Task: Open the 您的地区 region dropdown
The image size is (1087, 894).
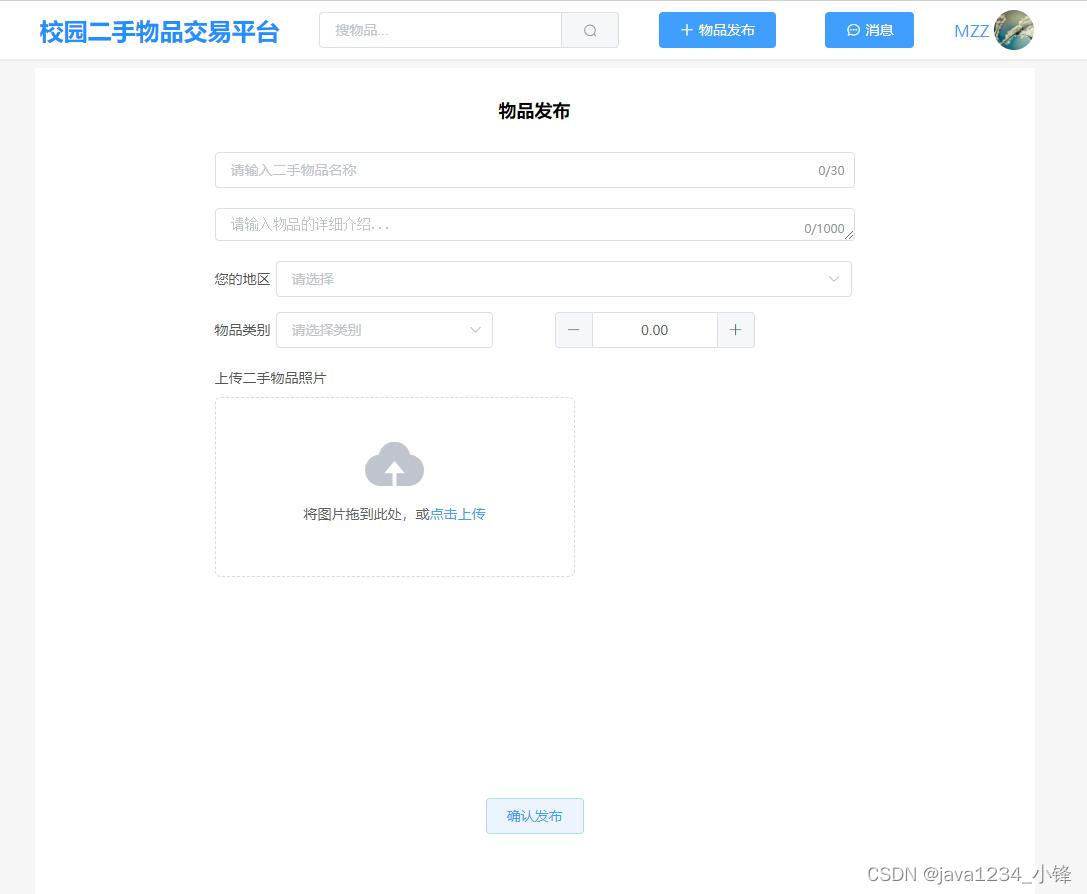Action: (x=564, y=279)
